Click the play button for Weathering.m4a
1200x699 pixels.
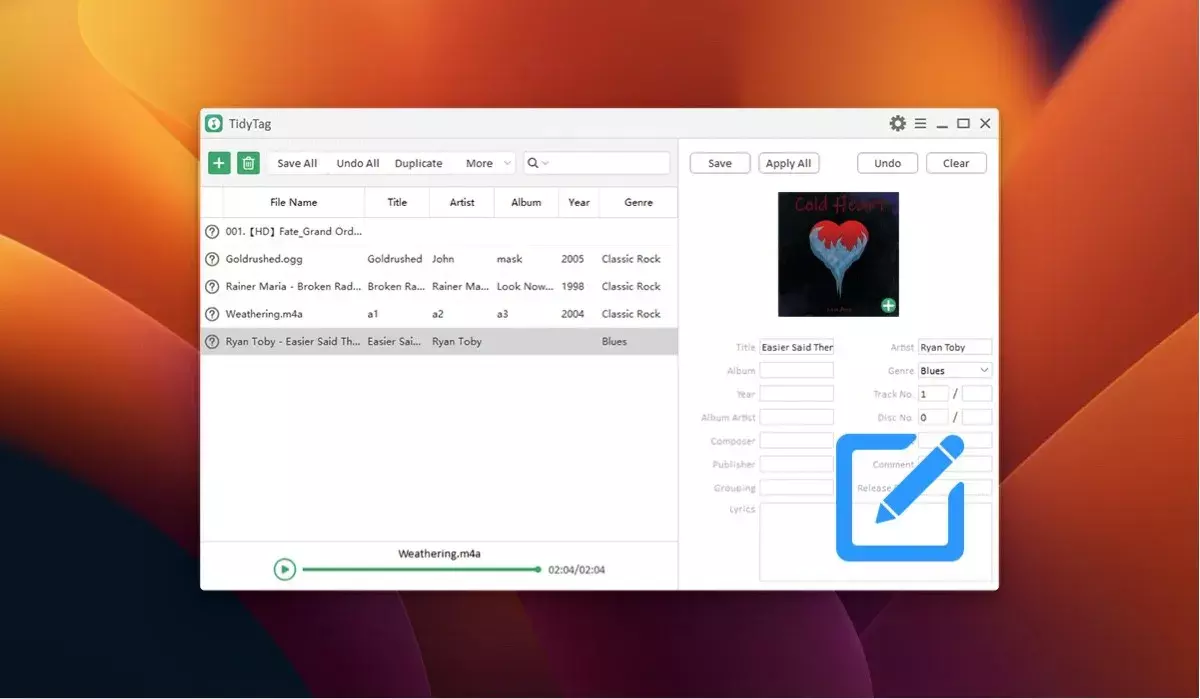click(285, 569)
